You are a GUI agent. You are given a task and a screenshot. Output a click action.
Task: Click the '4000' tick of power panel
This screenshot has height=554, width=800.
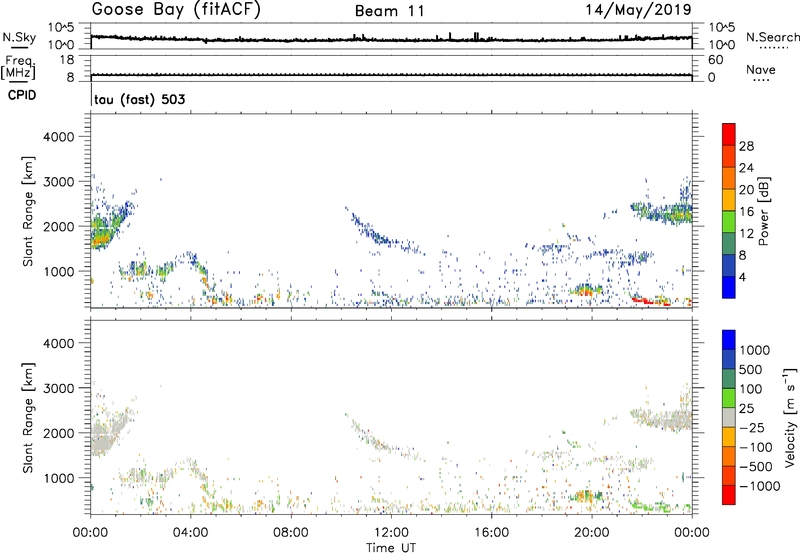(x=59, y=137)
